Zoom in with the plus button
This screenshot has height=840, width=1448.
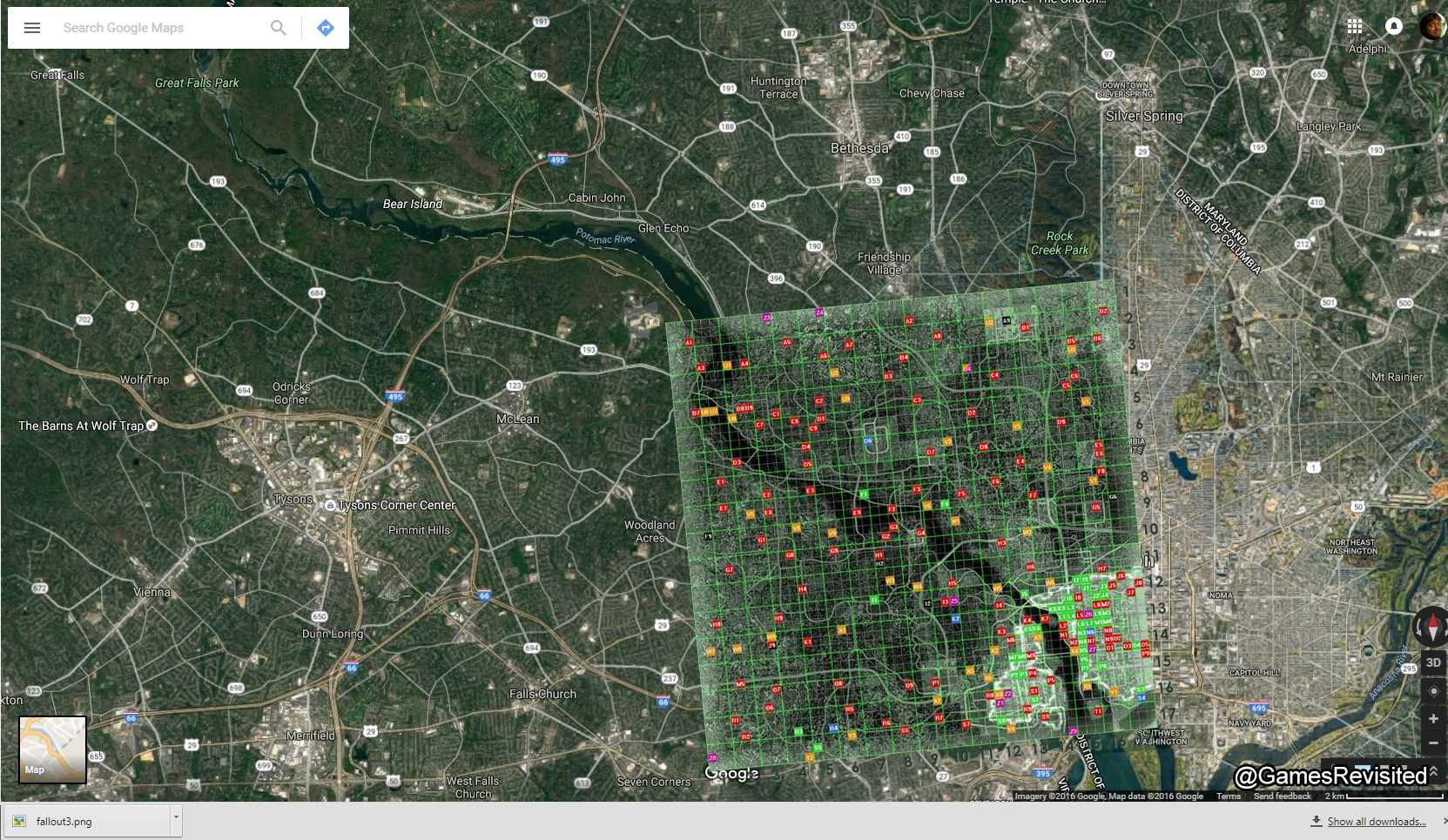[1433, 719]
